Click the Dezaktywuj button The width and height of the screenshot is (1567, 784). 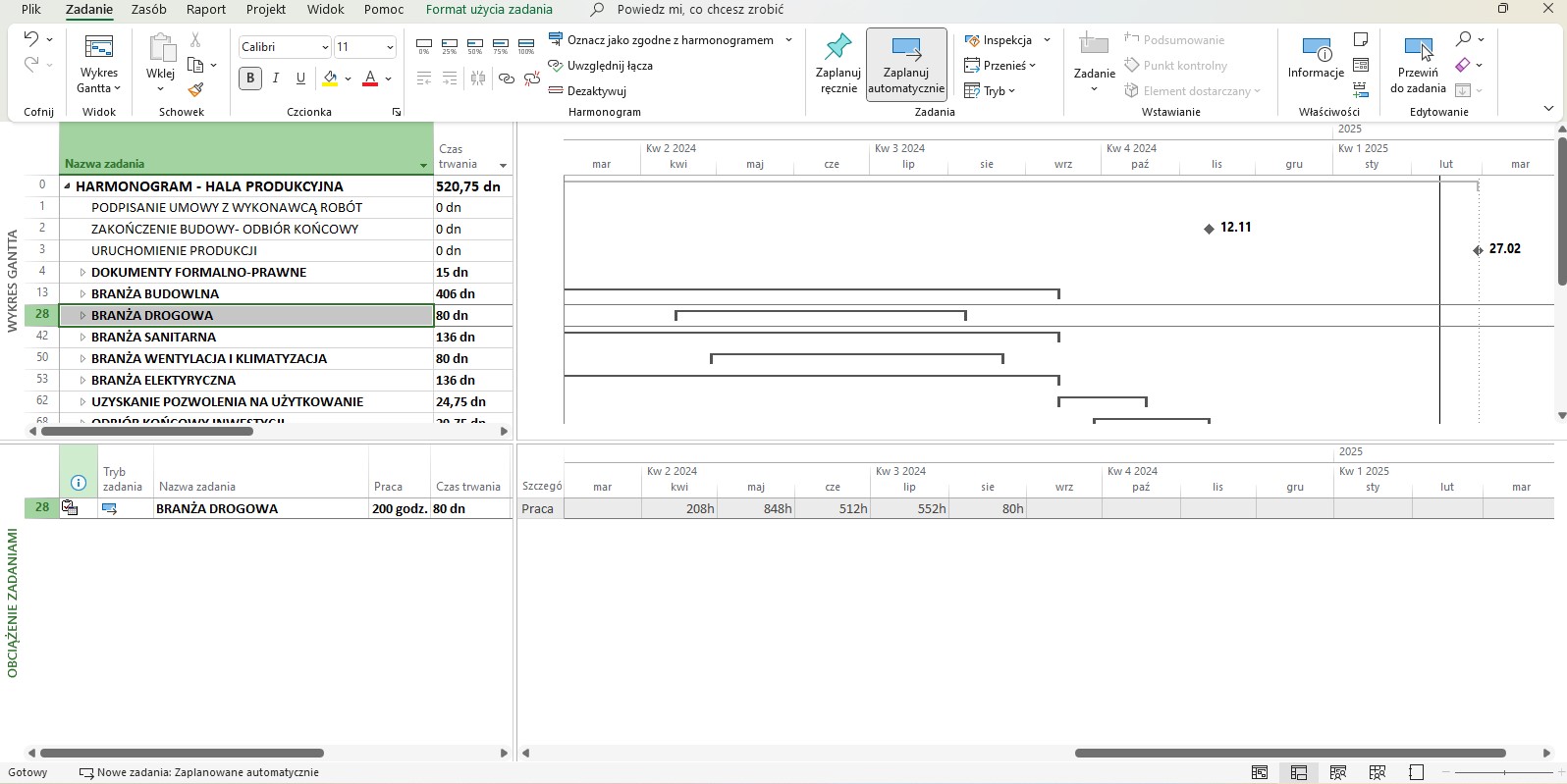[587, 91]
